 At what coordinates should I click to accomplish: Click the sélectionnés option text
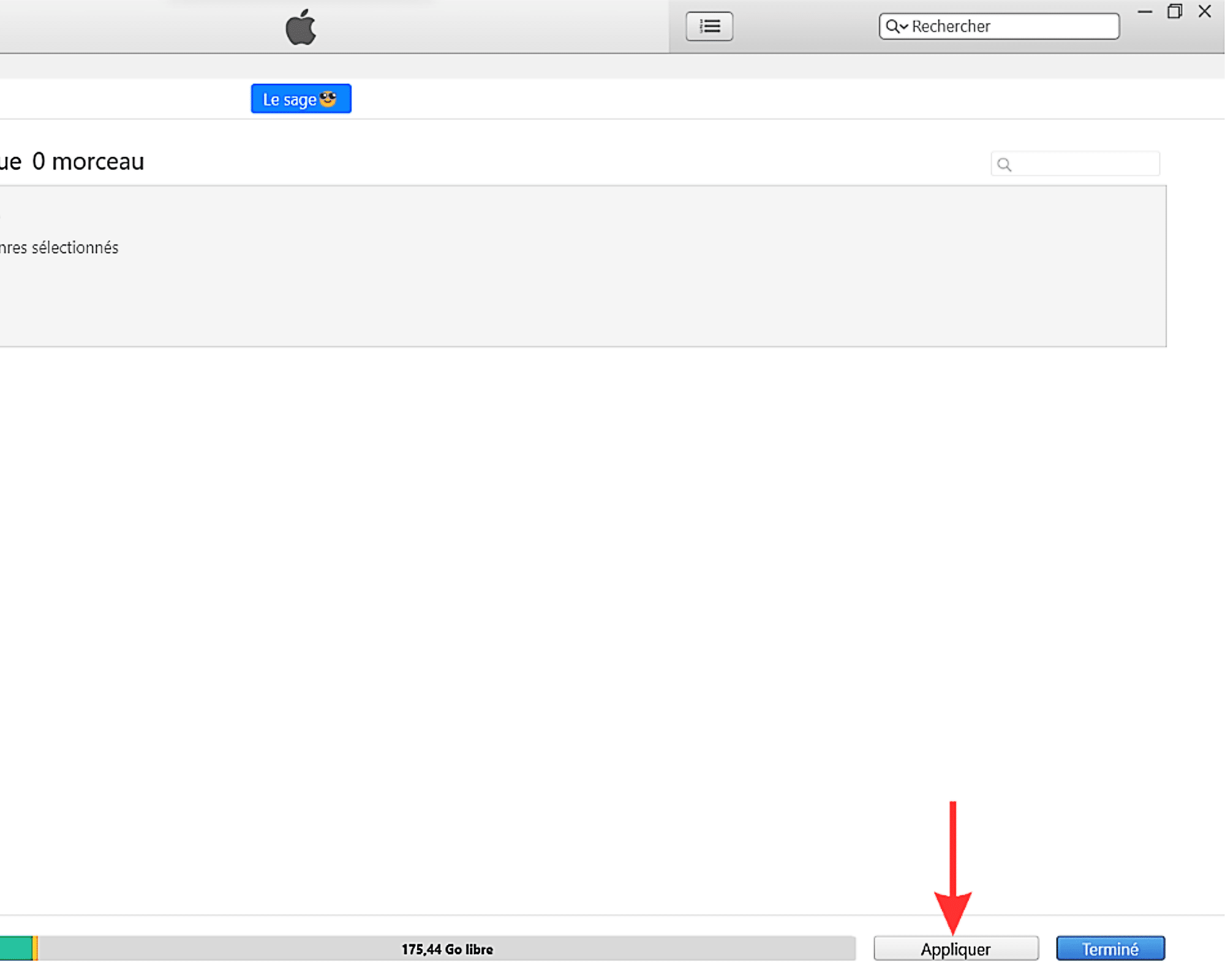pyautogui.click(x=75, y=247)
